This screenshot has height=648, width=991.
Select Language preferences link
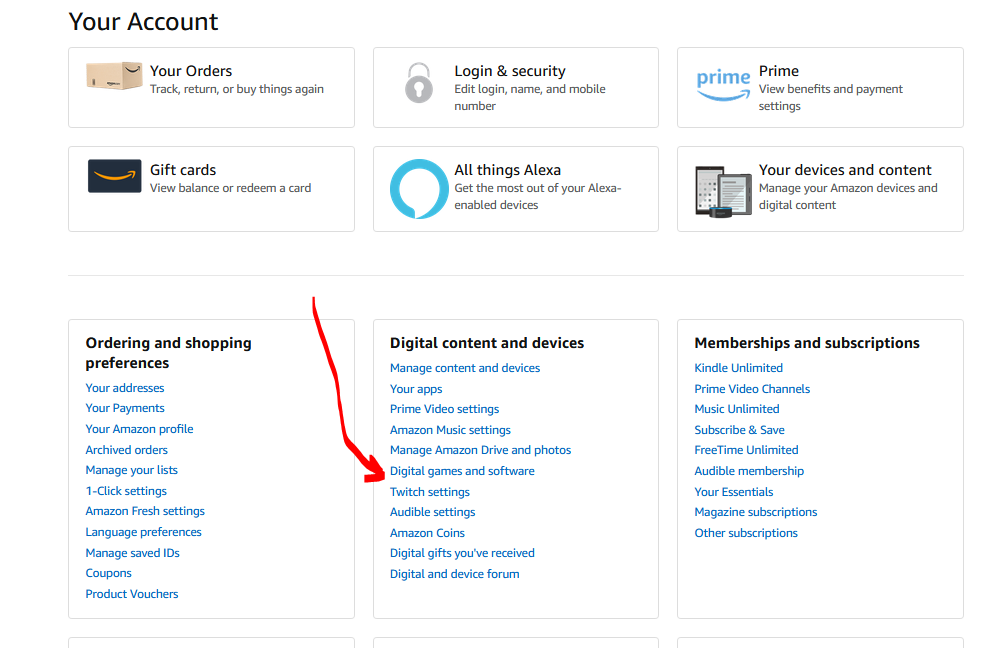143,532
